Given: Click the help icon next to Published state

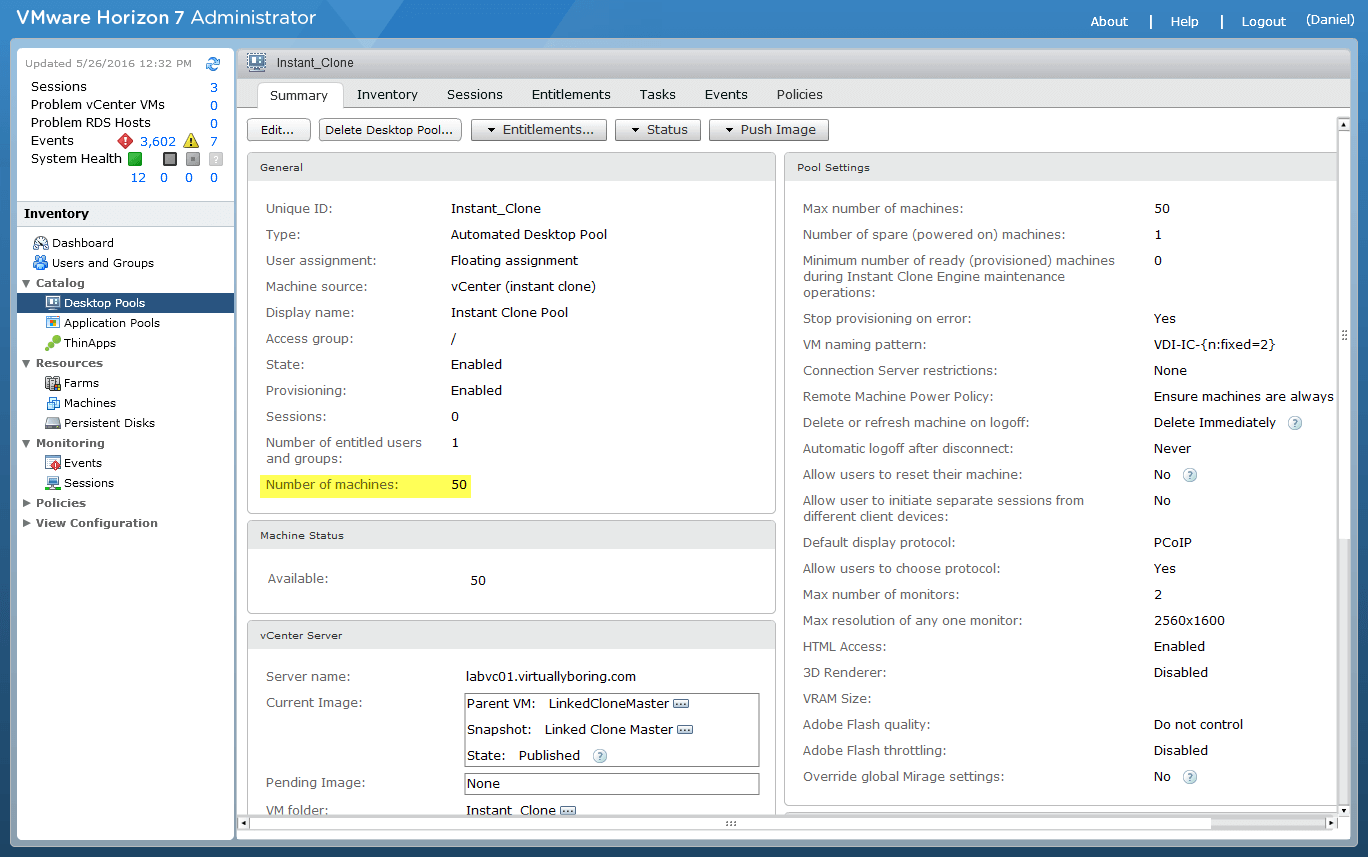Looking at the screenshot, I should (600, 756).
